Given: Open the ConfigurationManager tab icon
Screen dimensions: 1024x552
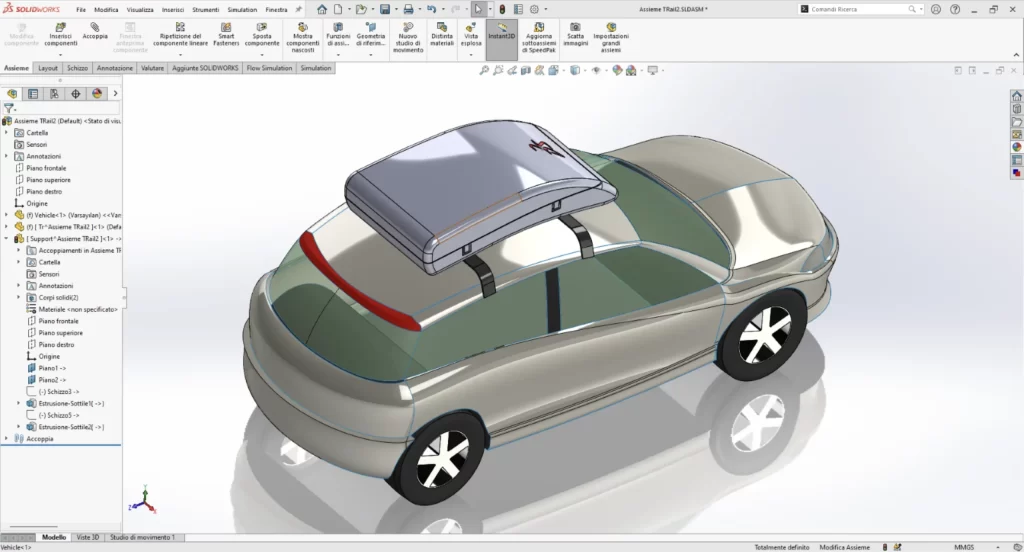Looking at the screenshot, I should click(54, 93).
